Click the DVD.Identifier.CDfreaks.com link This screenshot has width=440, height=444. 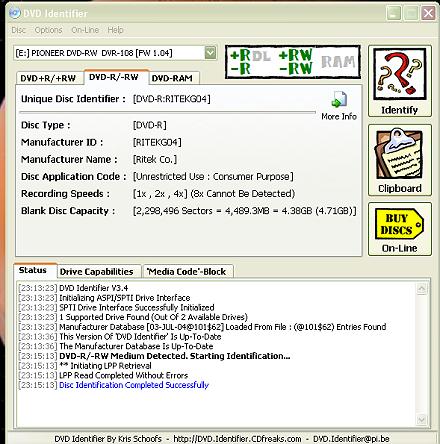point(237,438)
